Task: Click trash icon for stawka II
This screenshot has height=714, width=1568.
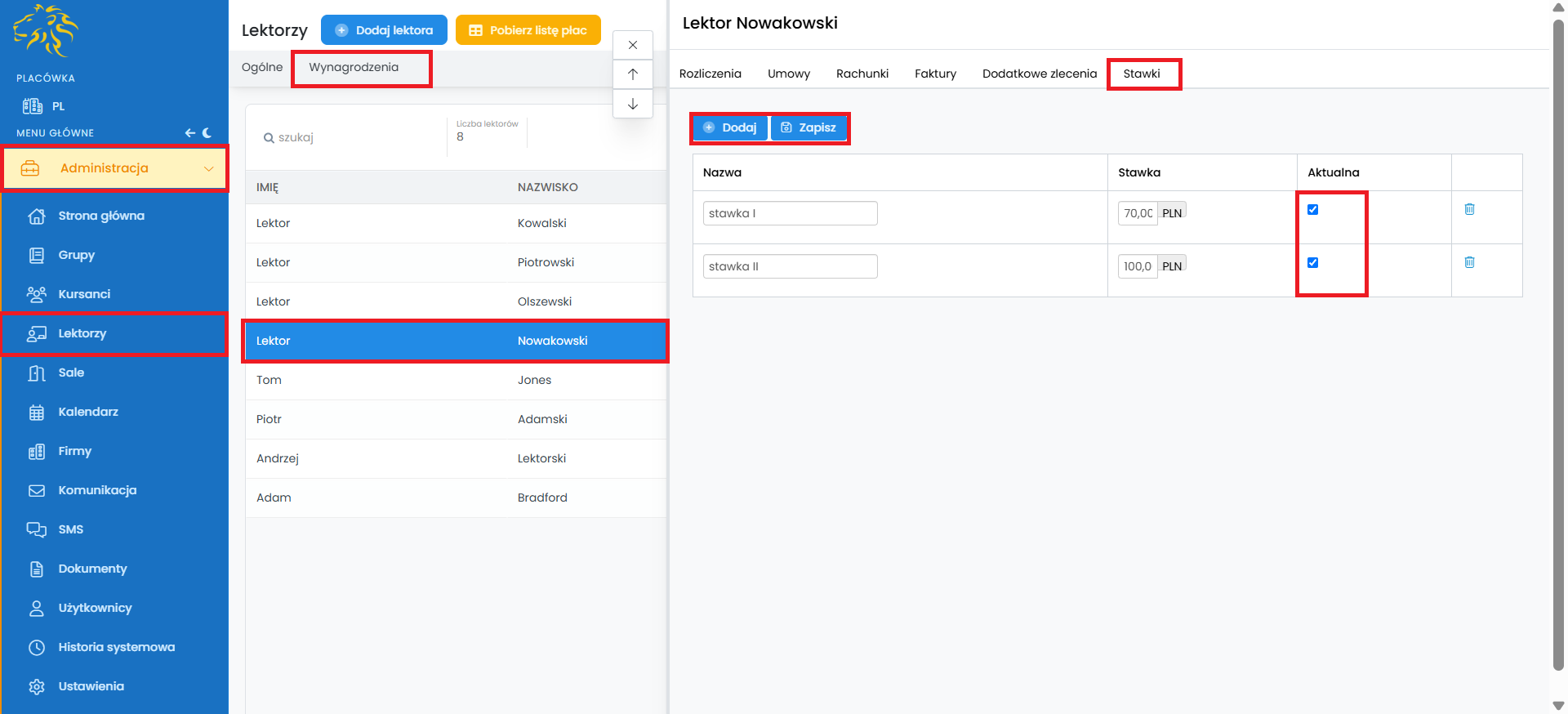Action: point(1469,262)
